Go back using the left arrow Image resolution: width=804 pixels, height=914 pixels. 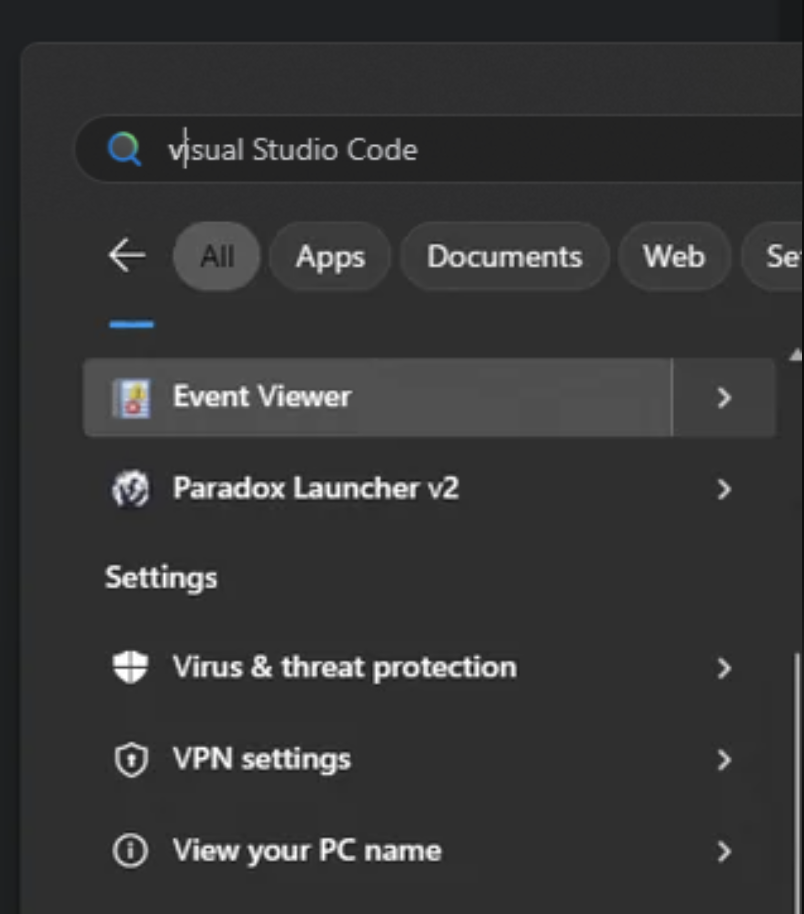click(127, 256)
